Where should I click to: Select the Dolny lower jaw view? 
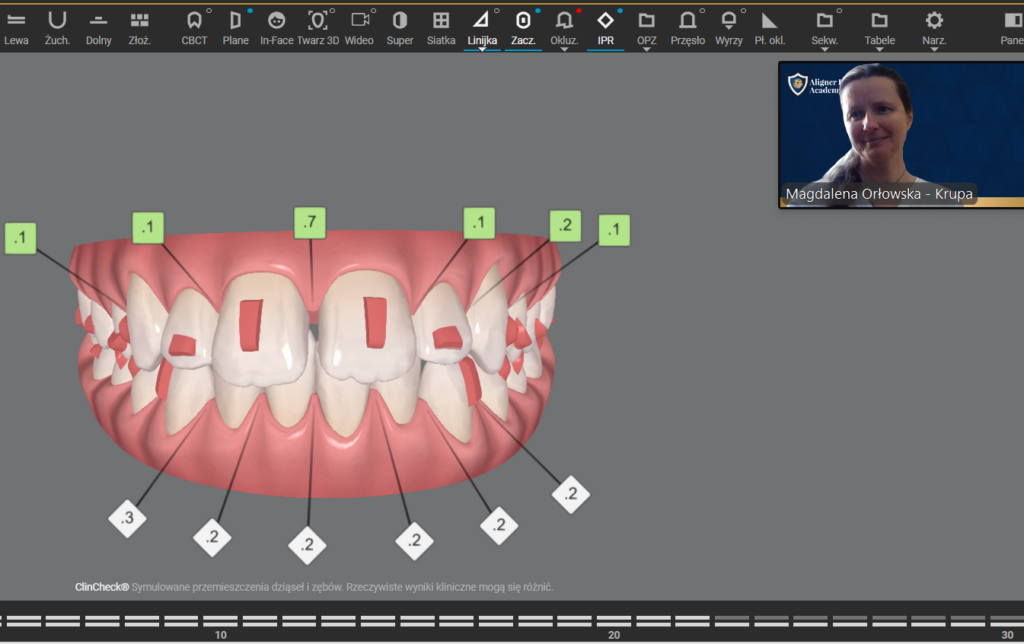[98, 26]
